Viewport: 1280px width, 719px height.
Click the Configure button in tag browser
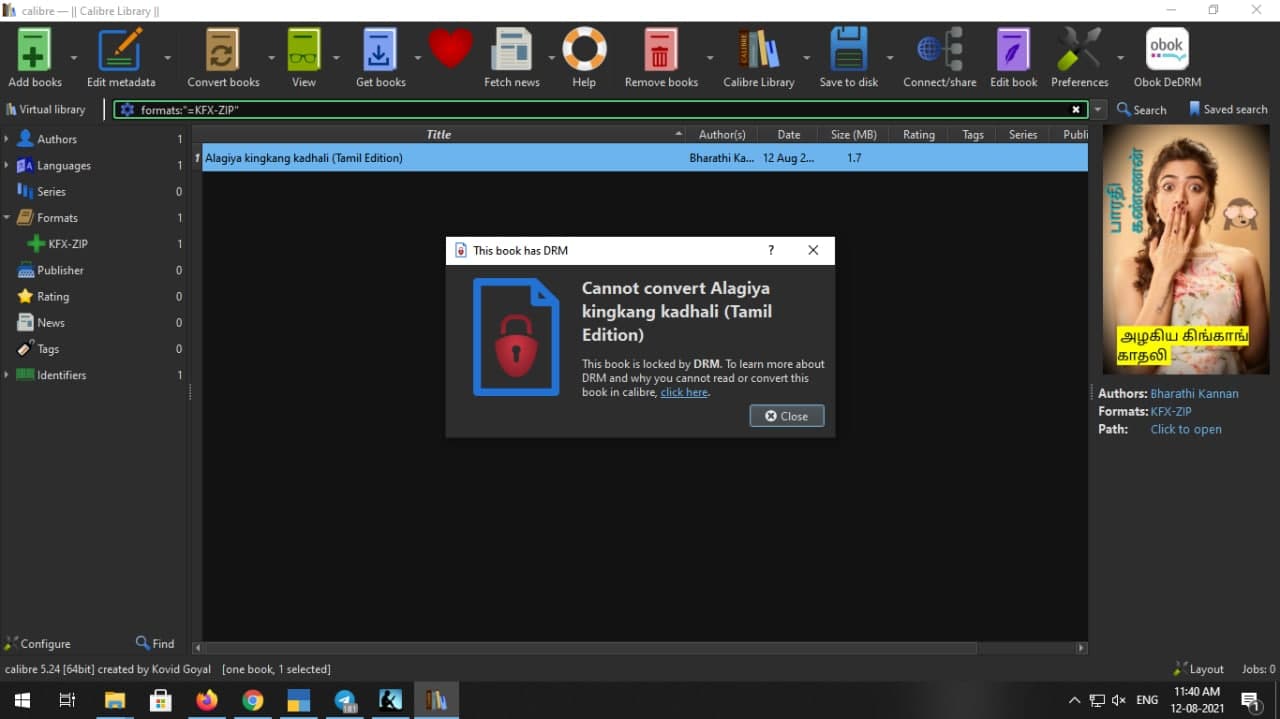(x=37, y=643)
